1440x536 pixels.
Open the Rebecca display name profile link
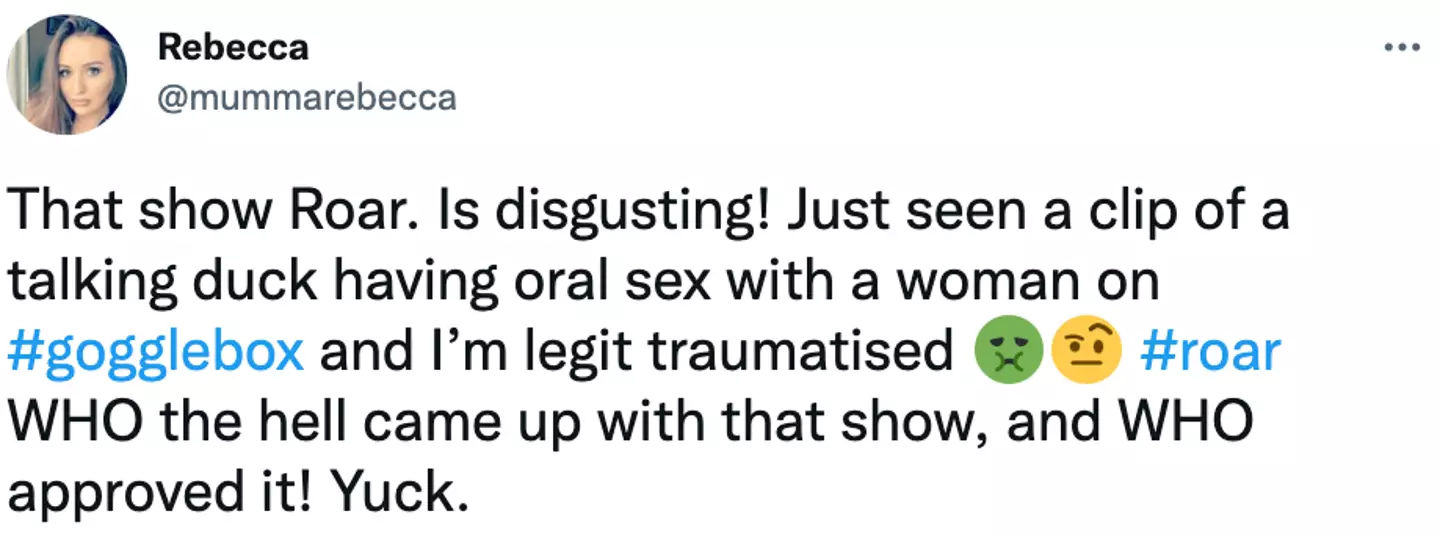(x=232, y=47)
